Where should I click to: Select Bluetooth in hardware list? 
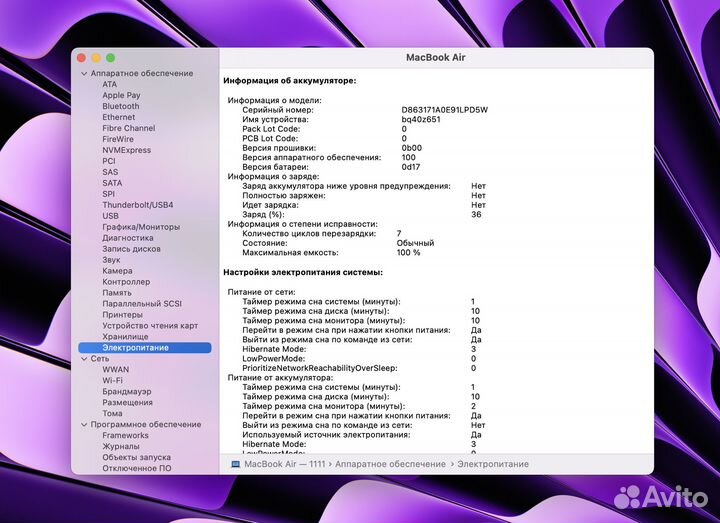(121, 106)
